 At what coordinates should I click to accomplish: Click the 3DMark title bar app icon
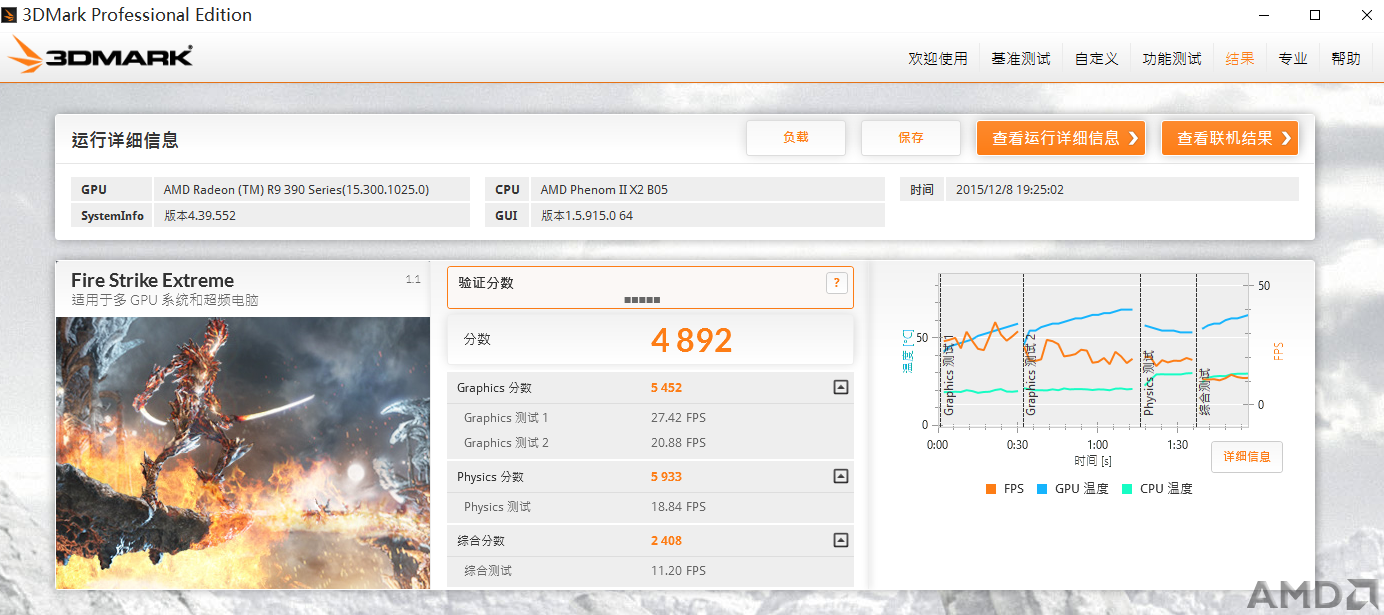pyautogui.click(x=11, y=15)
